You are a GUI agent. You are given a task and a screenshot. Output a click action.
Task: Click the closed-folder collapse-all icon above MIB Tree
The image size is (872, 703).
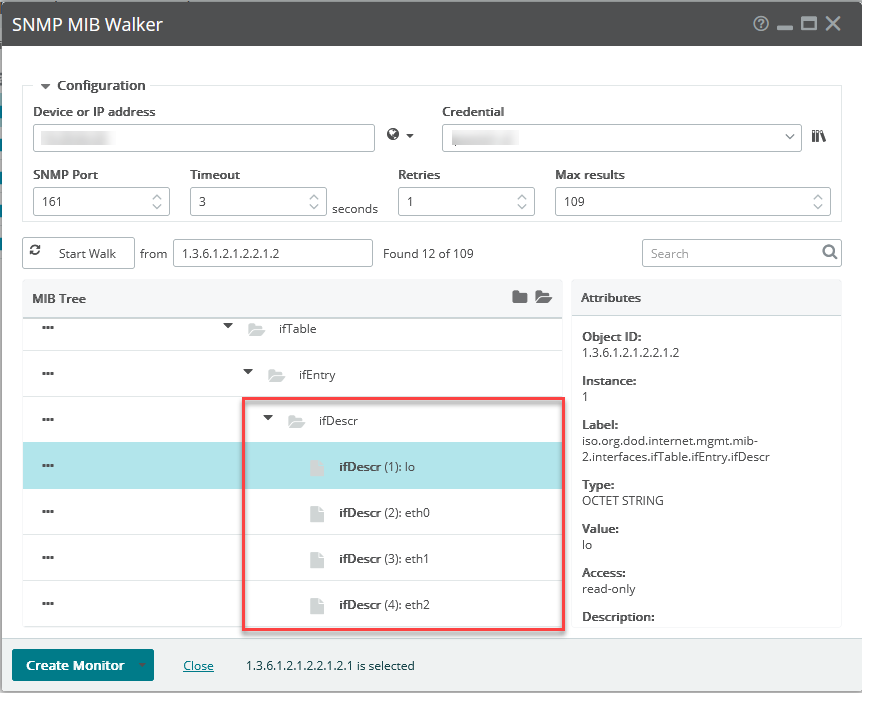[x=518, y=297]
